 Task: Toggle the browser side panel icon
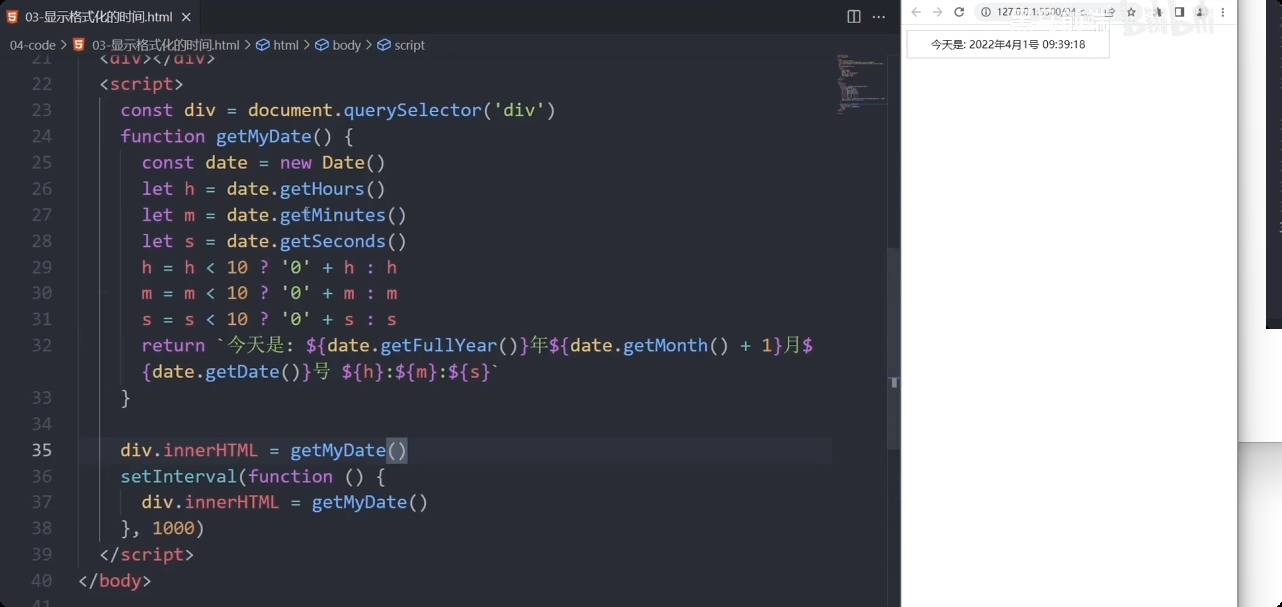(1179, 12)
